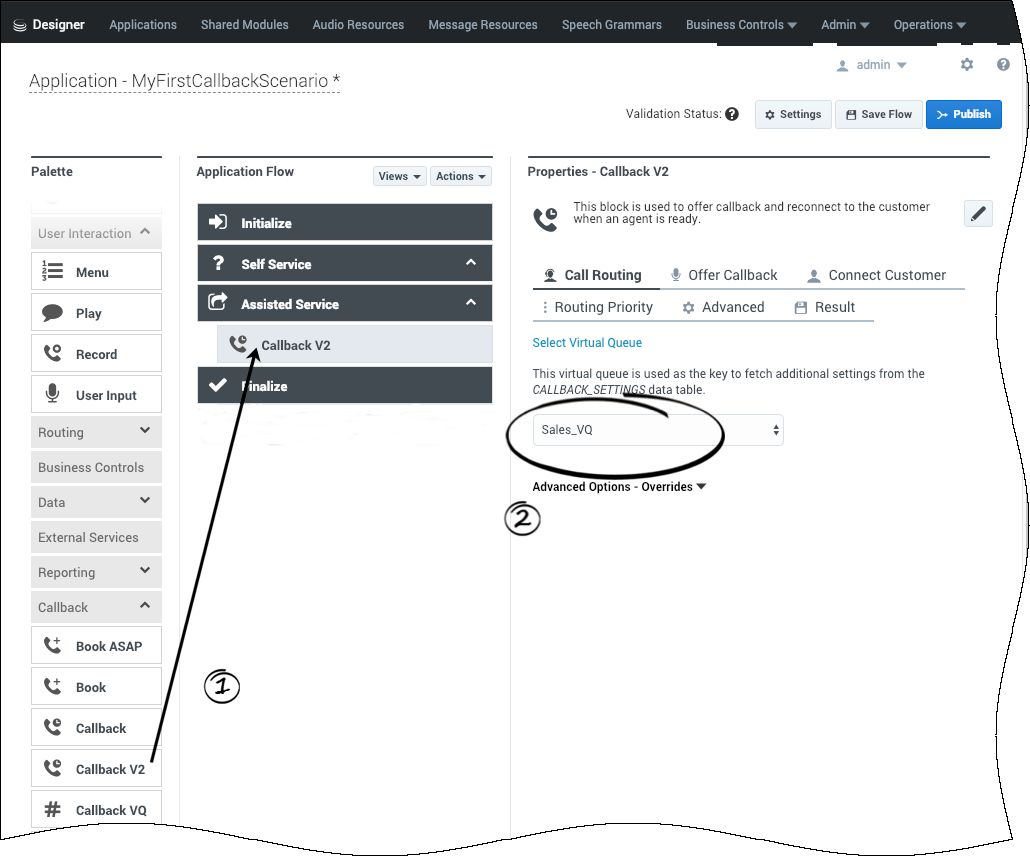Image resolution: width=1030 pixels, height=857 pixels.
Task: Open the Views dropdown in Application Flow
Action: pos(399,176)
